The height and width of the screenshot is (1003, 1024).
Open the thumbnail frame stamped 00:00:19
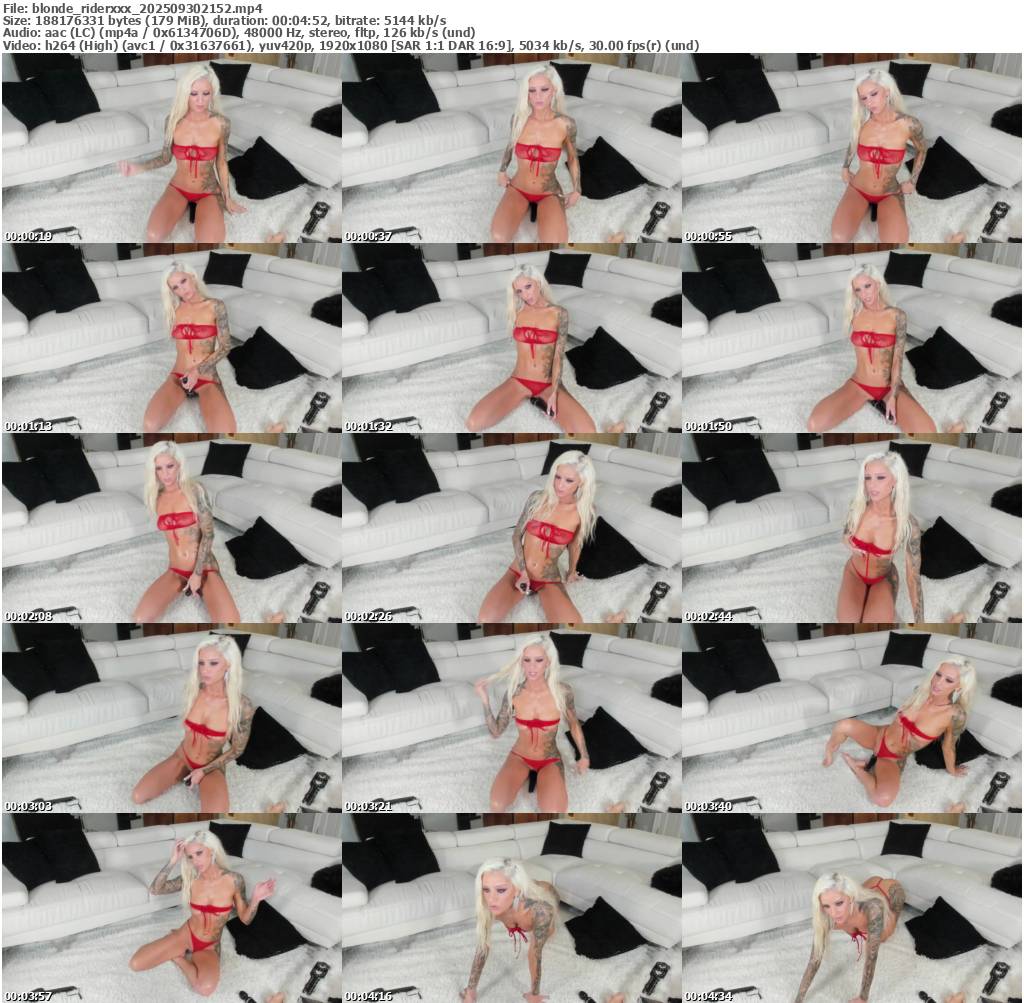(x=171, y=148)
